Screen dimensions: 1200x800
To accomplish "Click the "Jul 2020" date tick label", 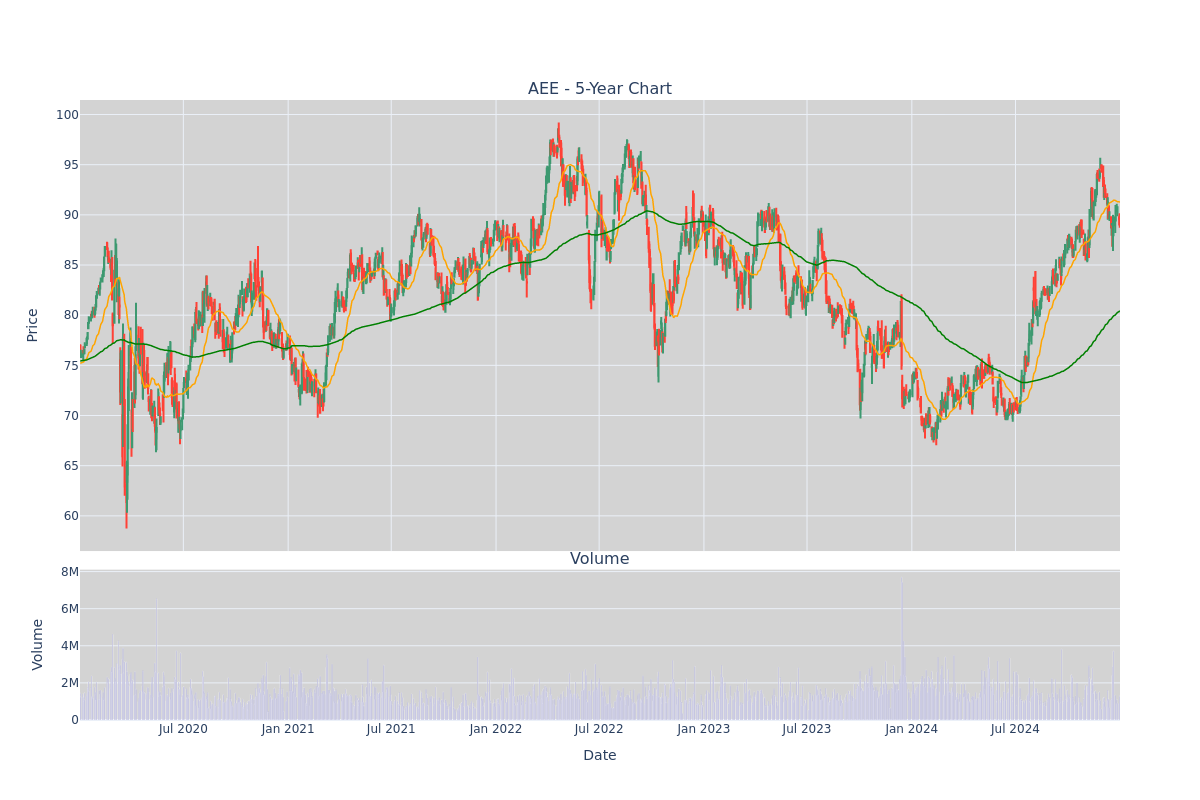I will [x=183, y=729].
